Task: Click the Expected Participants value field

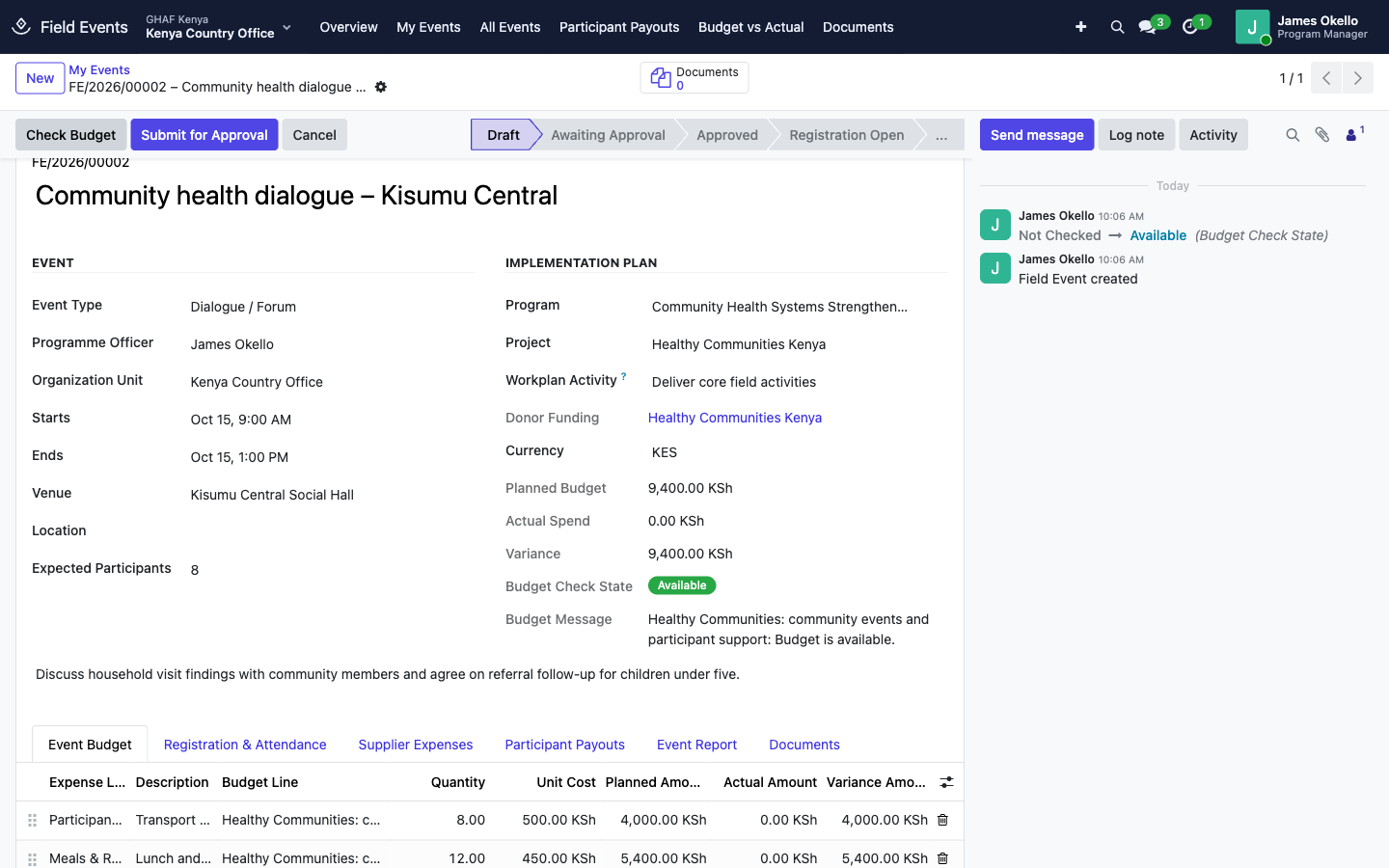Action: tap(330, 570)
